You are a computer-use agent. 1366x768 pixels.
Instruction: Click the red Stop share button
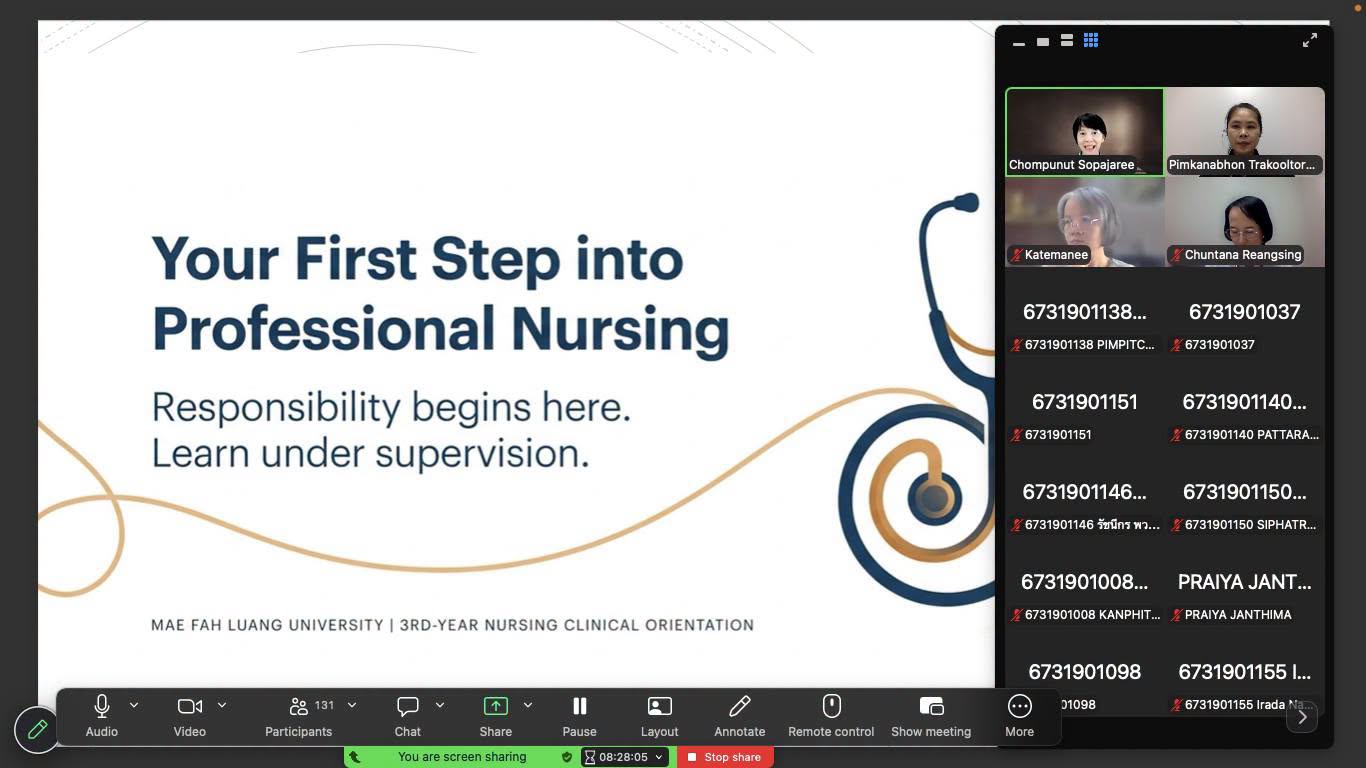(x=725, y=757)
